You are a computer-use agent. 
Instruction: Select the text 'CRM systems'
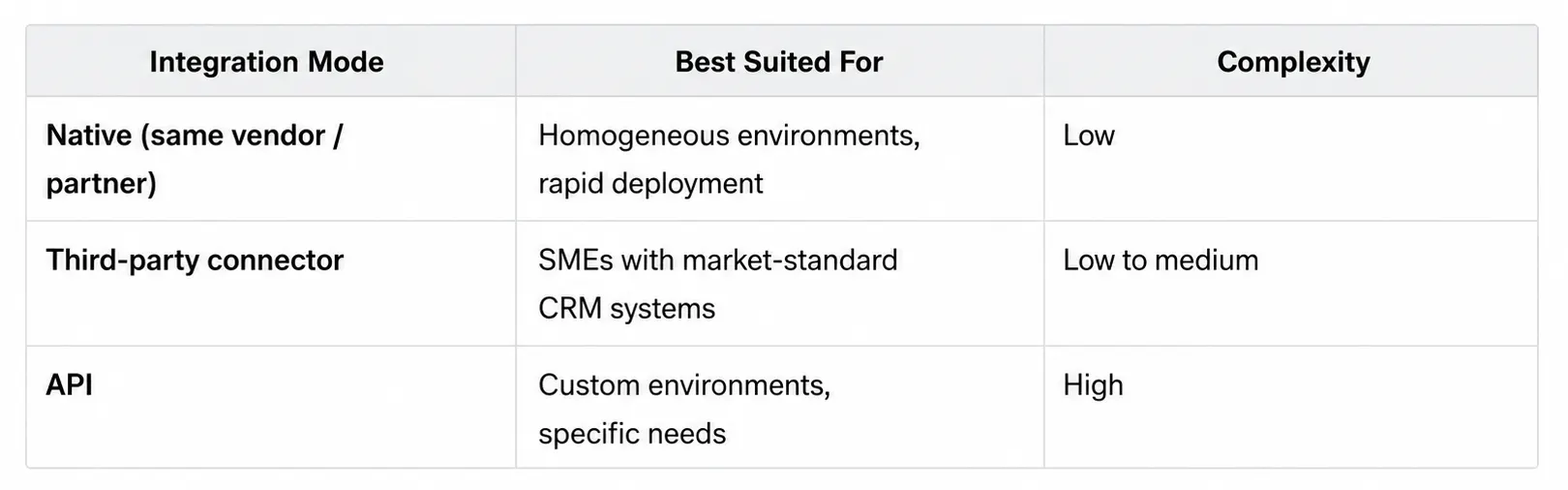(626, 309)
